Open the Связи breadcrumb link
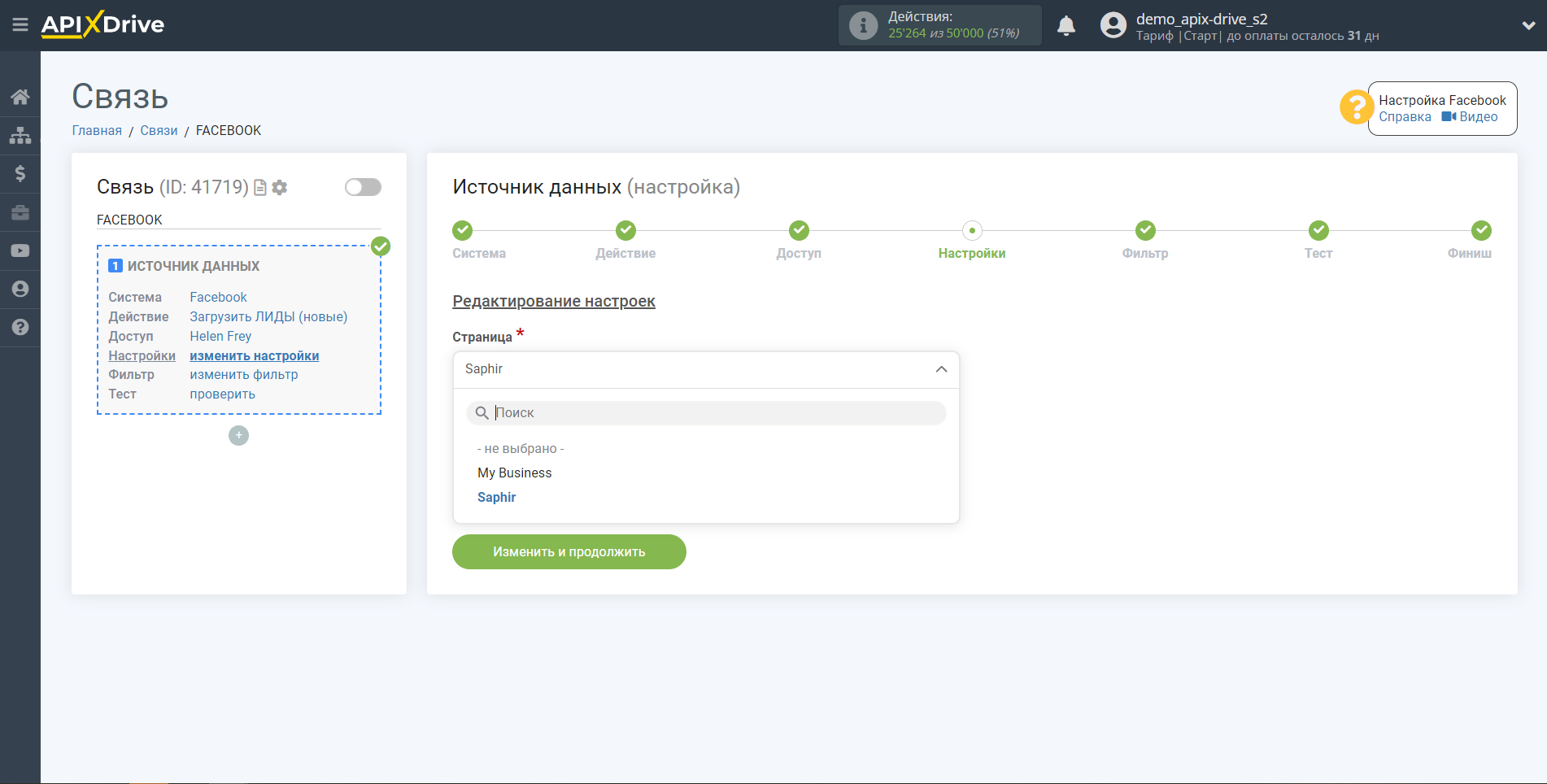Screen dimensions: 1547x784 pyautogui.click(x=159, y=131)
